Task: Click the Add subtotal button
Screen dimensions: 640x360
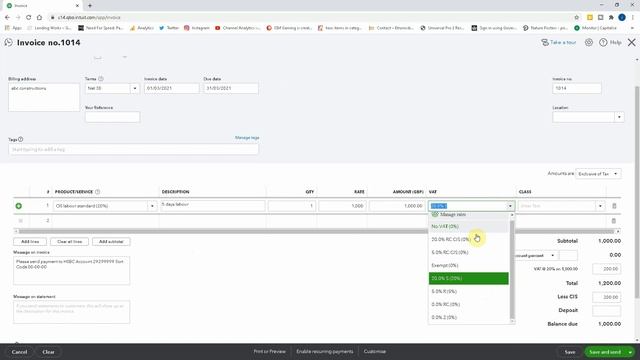Action: click(x=111, y=242)
